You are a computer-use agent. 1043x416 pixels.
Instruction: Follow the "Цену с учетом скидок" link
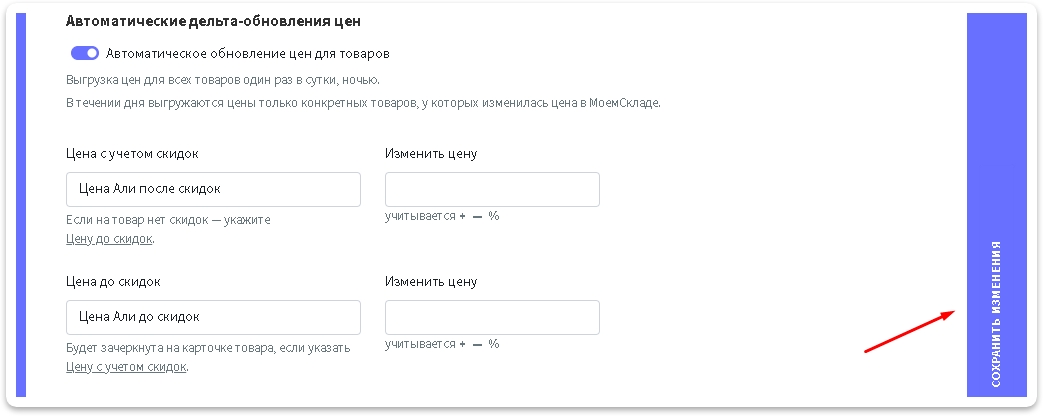click(x=126, y=367)
